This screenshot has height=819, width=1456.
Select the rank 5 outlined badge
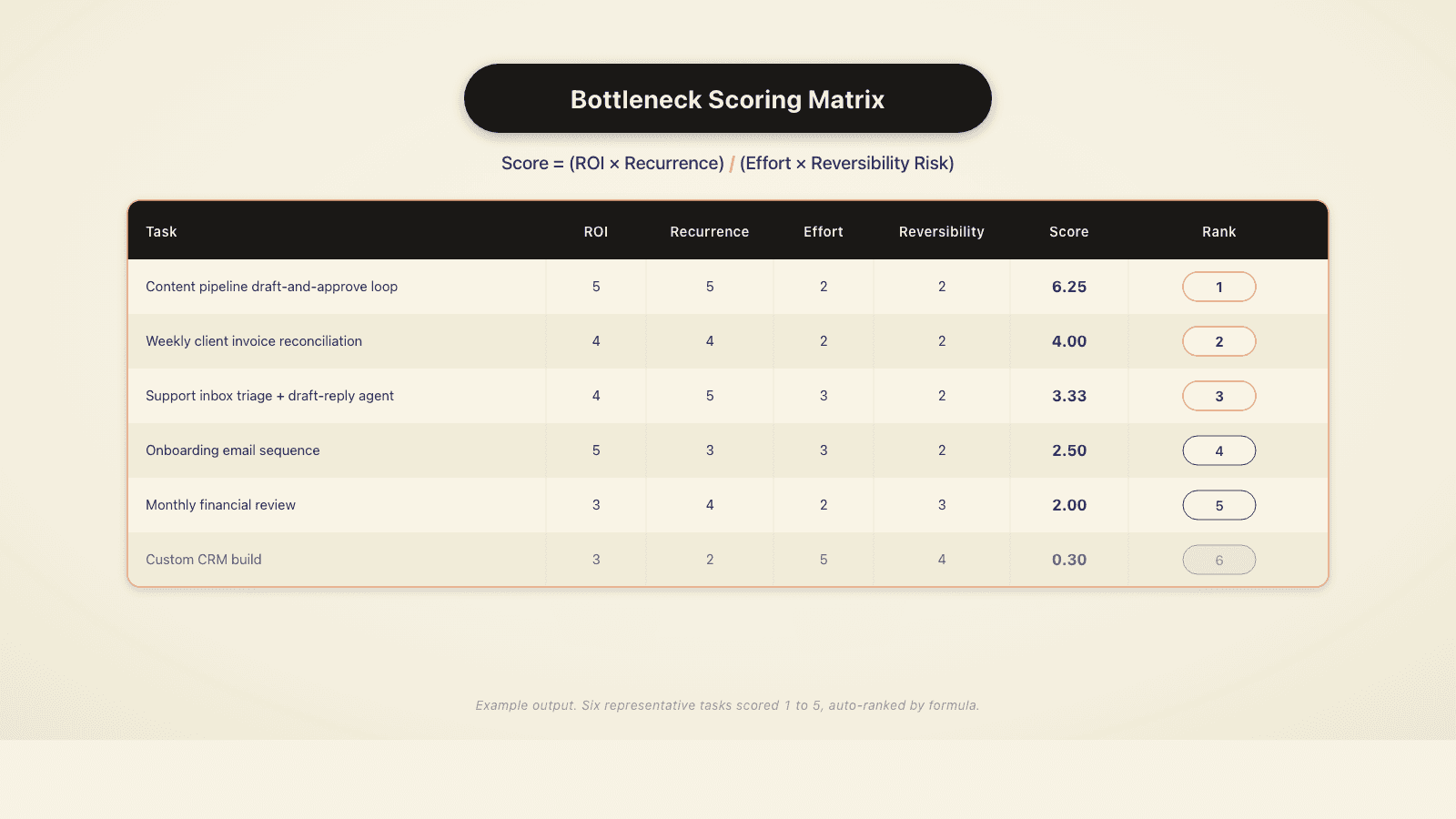tap(1218, 505)
